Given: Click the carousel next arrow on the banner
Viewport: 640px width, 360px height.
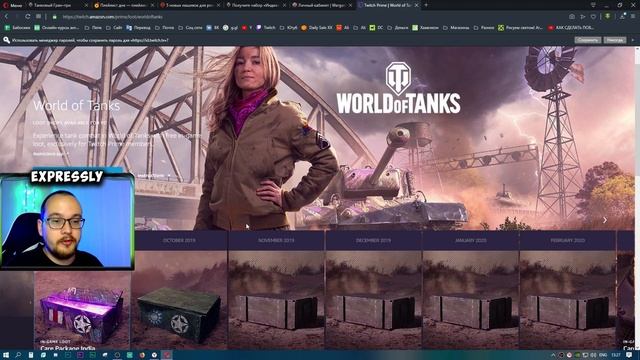Looking at the screenshot, I should tap(605, 220).
